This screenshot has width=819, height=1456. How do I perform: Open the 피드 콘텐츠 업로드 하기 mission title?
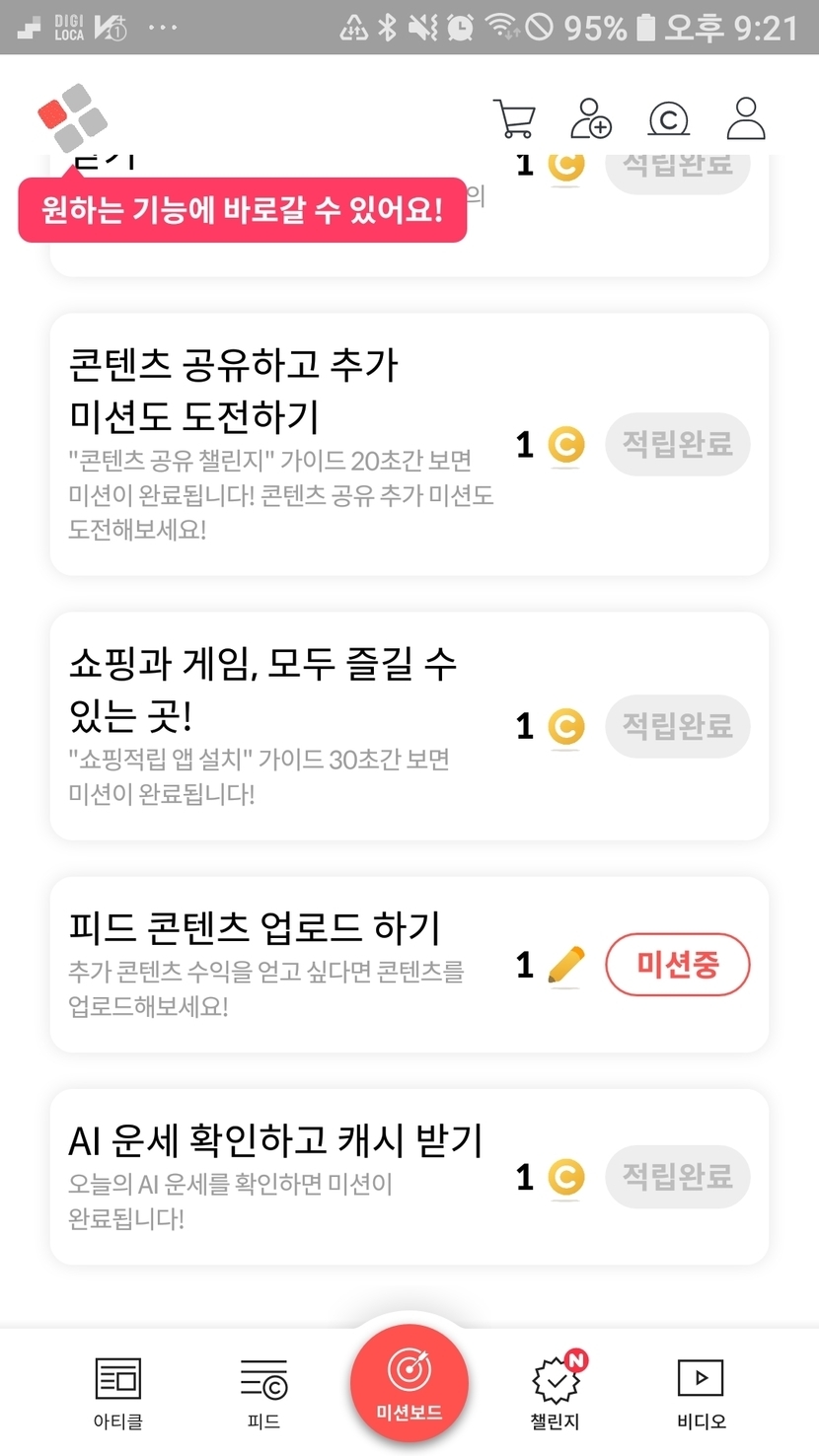click(255, 928)
